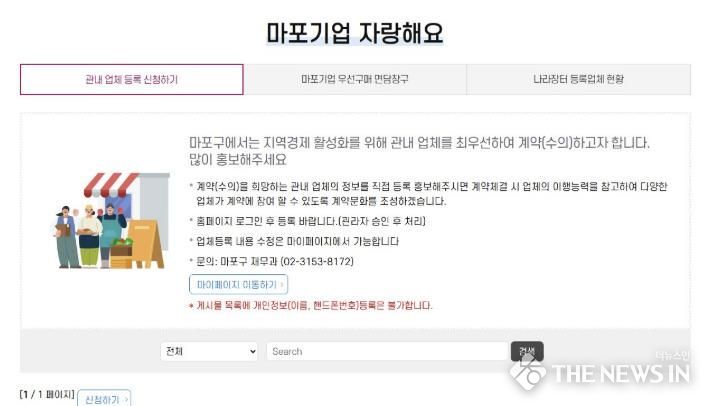703x406 pixels.
Task: Click the arrow inside 마이페이지 이동하기
Action: coord(282,285)
